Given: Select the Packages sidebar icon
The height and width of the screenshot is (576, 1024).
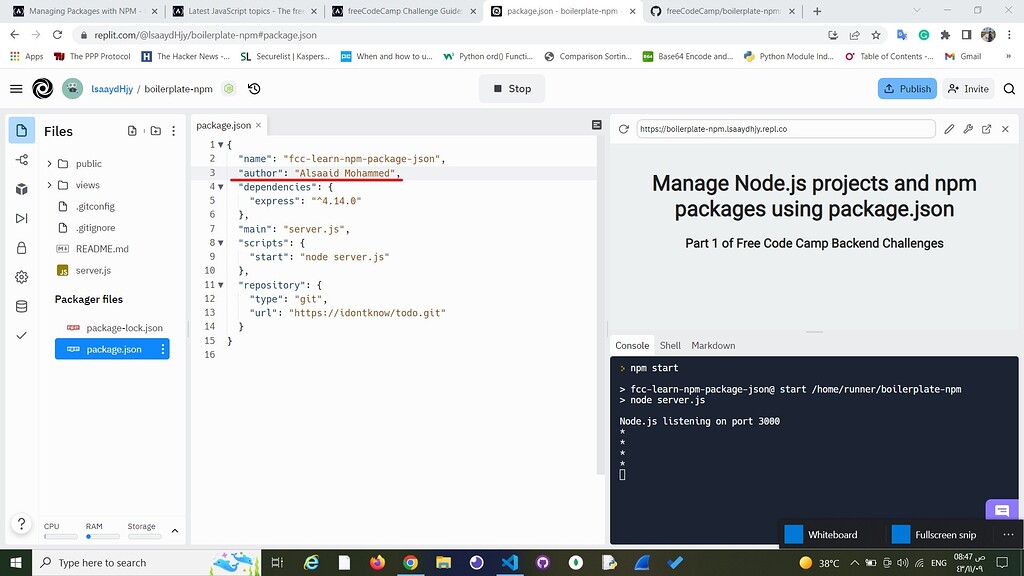Looking at the screenshot, I should pos(22,189).
